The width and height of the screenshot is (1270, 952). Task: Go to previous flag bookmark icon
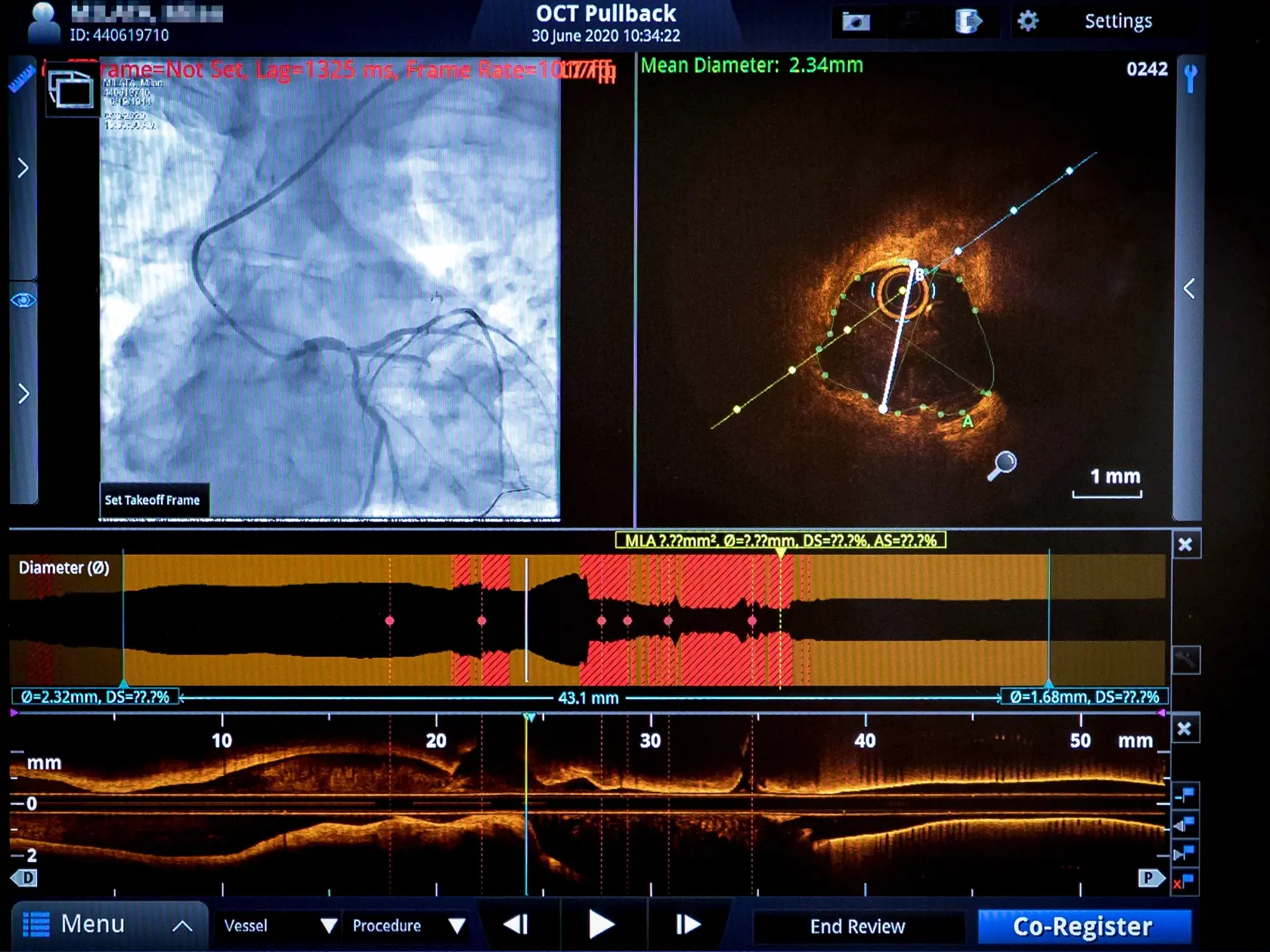coord(1184,824)
